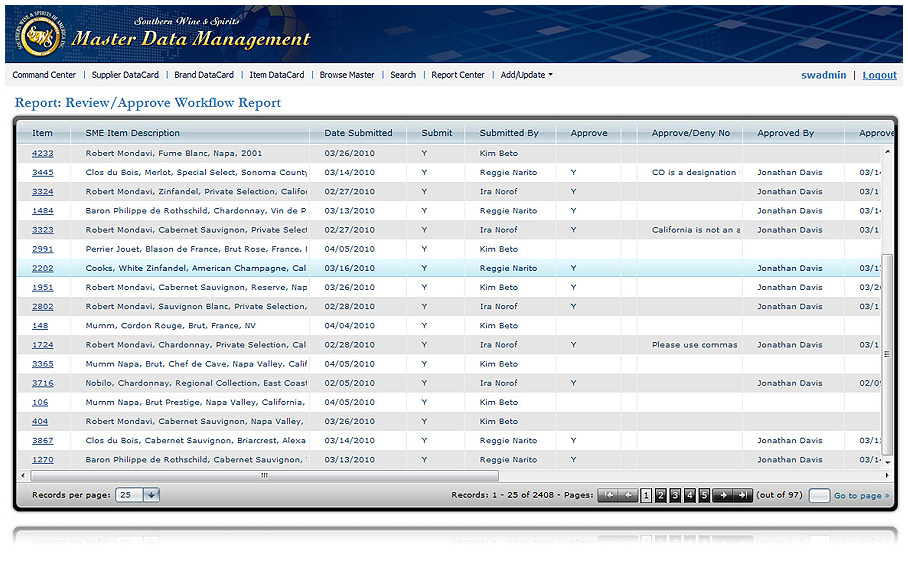Screen dimensions: 908x562
Task: Select page 5 in pagination
Action: (x=704, y=495)
